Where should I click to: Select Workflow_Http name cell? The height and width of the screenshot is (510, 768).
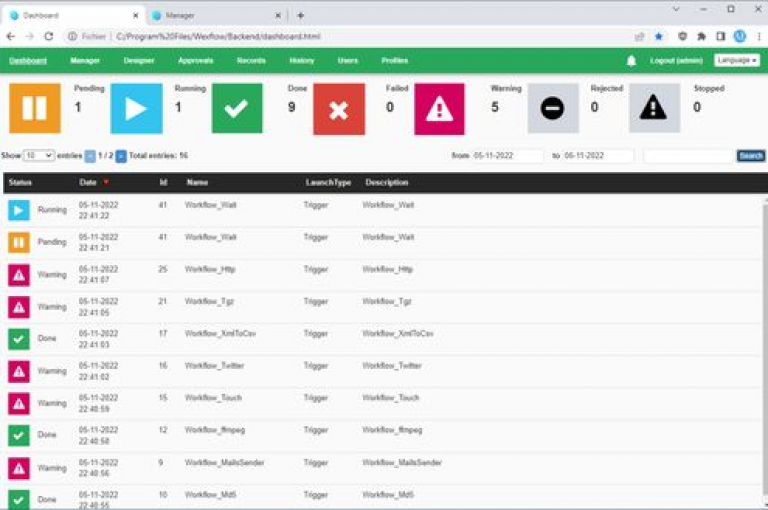click(x=210, y=269)
